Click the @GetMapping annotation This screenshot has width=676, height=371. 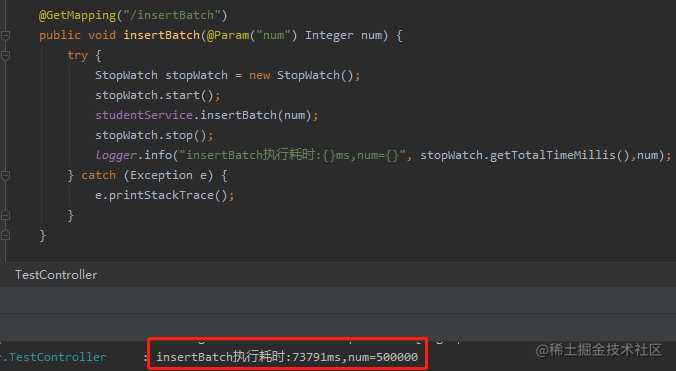(x=78, y=15)
